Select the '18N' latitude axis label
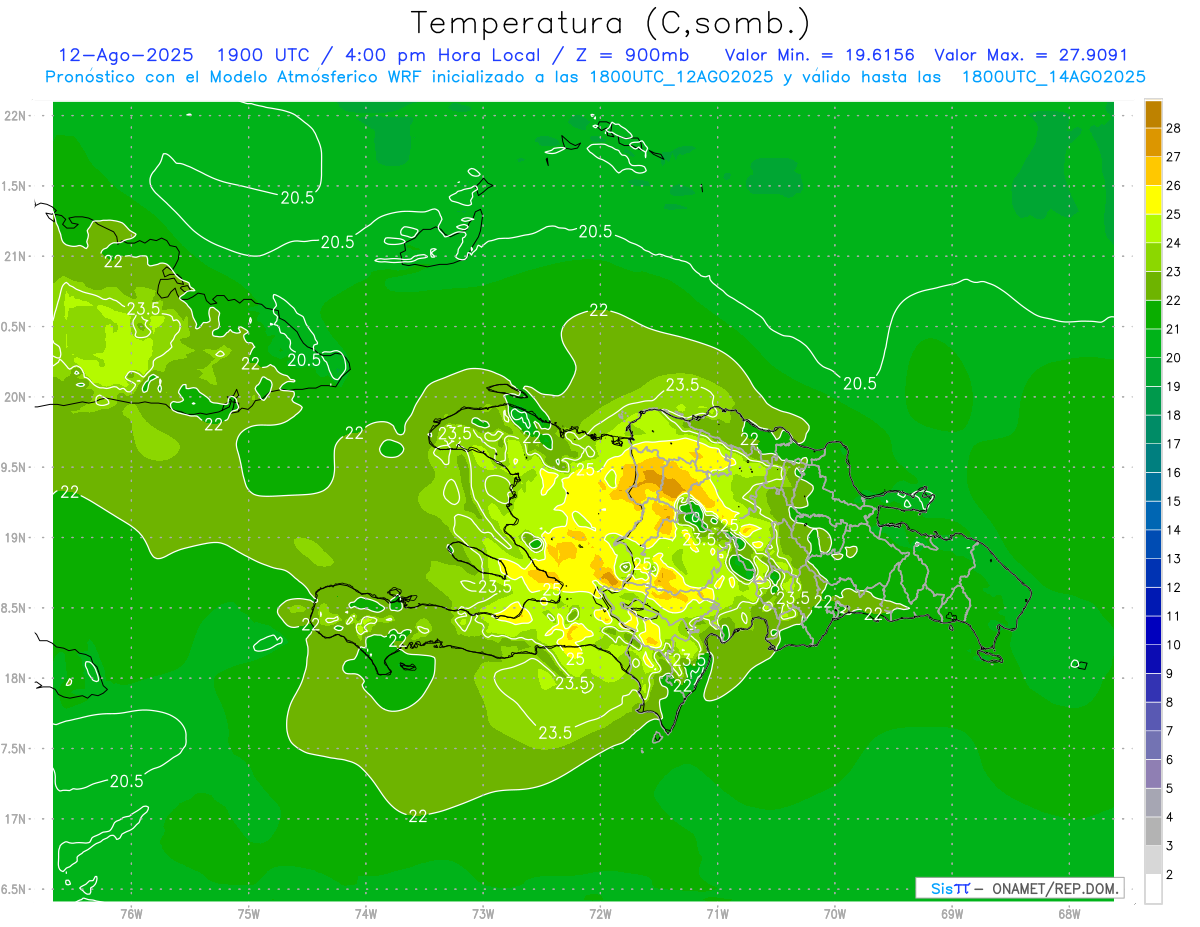Screen dimensions: 1200x927 17,678
